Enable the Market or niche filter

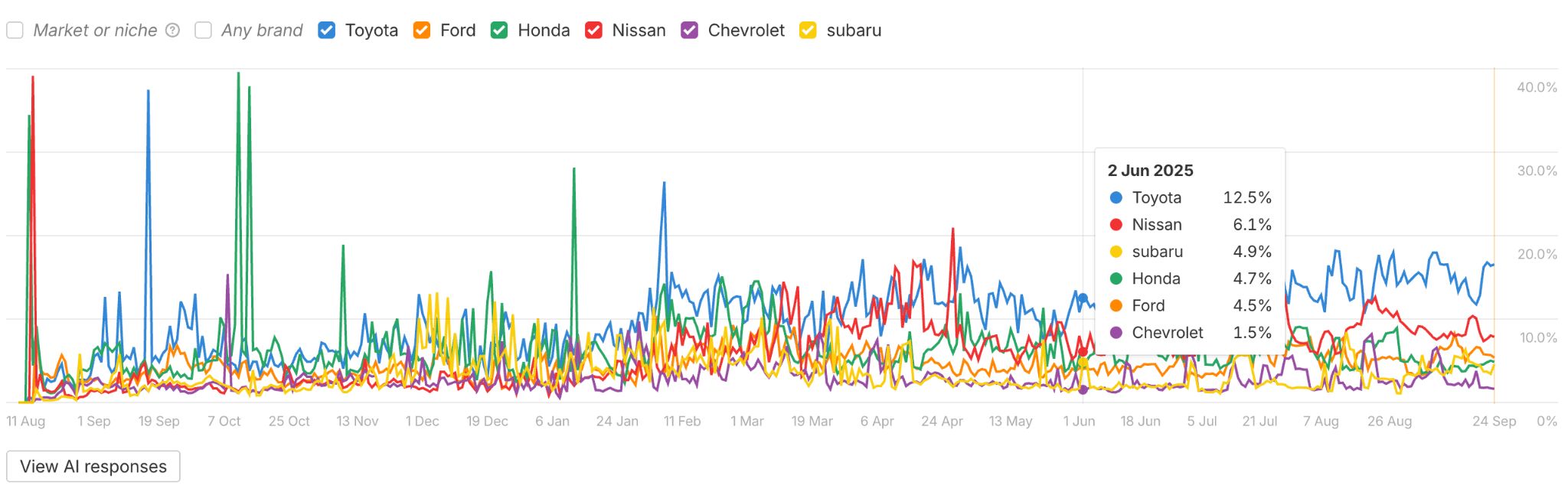pos(15,31)
